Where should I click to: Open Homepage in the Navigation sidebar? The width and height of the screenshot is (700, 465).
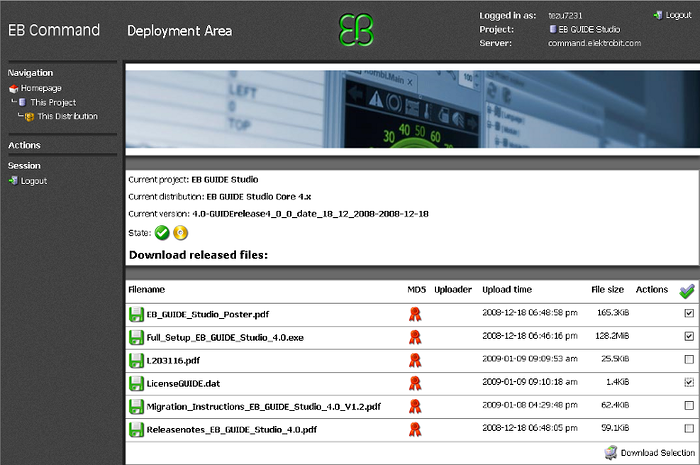click(x=40, y=88)
